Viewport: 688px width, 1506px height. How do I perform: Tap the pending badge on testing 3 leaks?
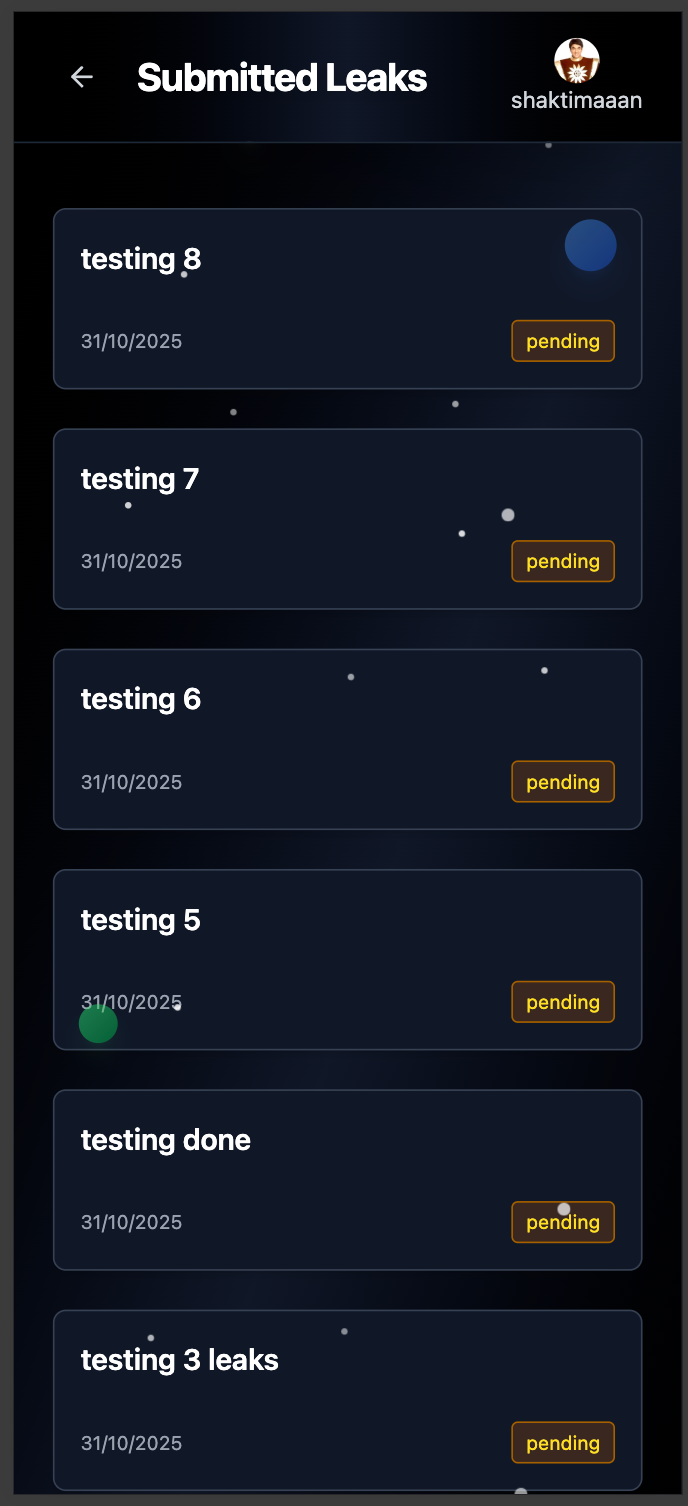click(562, 1442)
